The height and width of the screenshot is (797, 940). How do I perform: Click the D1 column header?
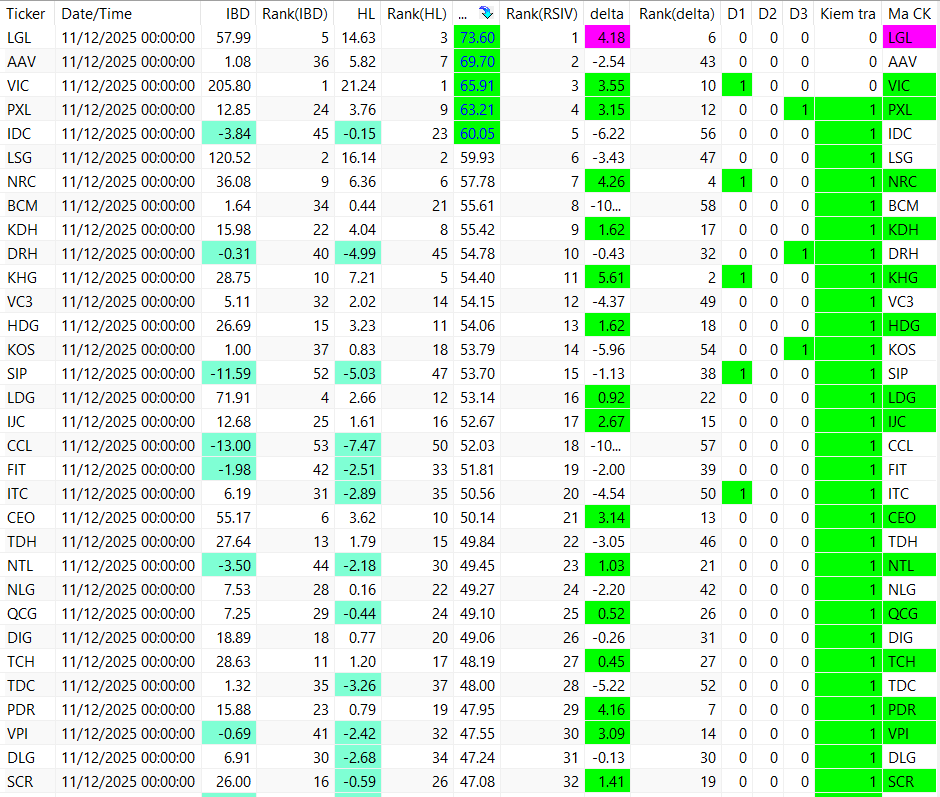[x=737, y=13]
